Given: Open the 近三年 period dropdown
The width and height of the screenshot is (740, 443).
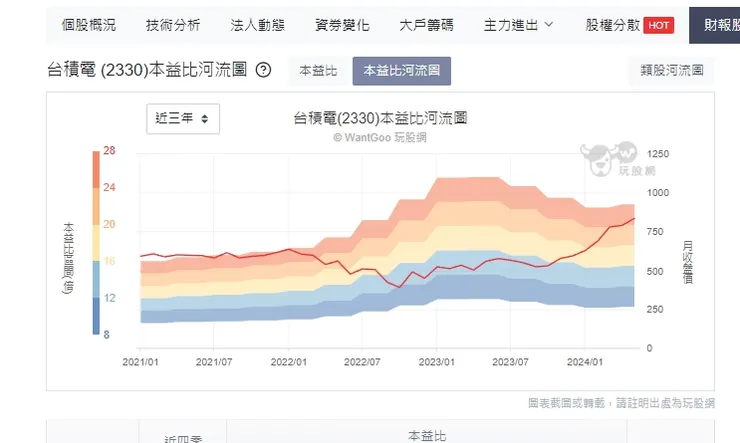Looking at the screenshot, I should pos(183,118).
